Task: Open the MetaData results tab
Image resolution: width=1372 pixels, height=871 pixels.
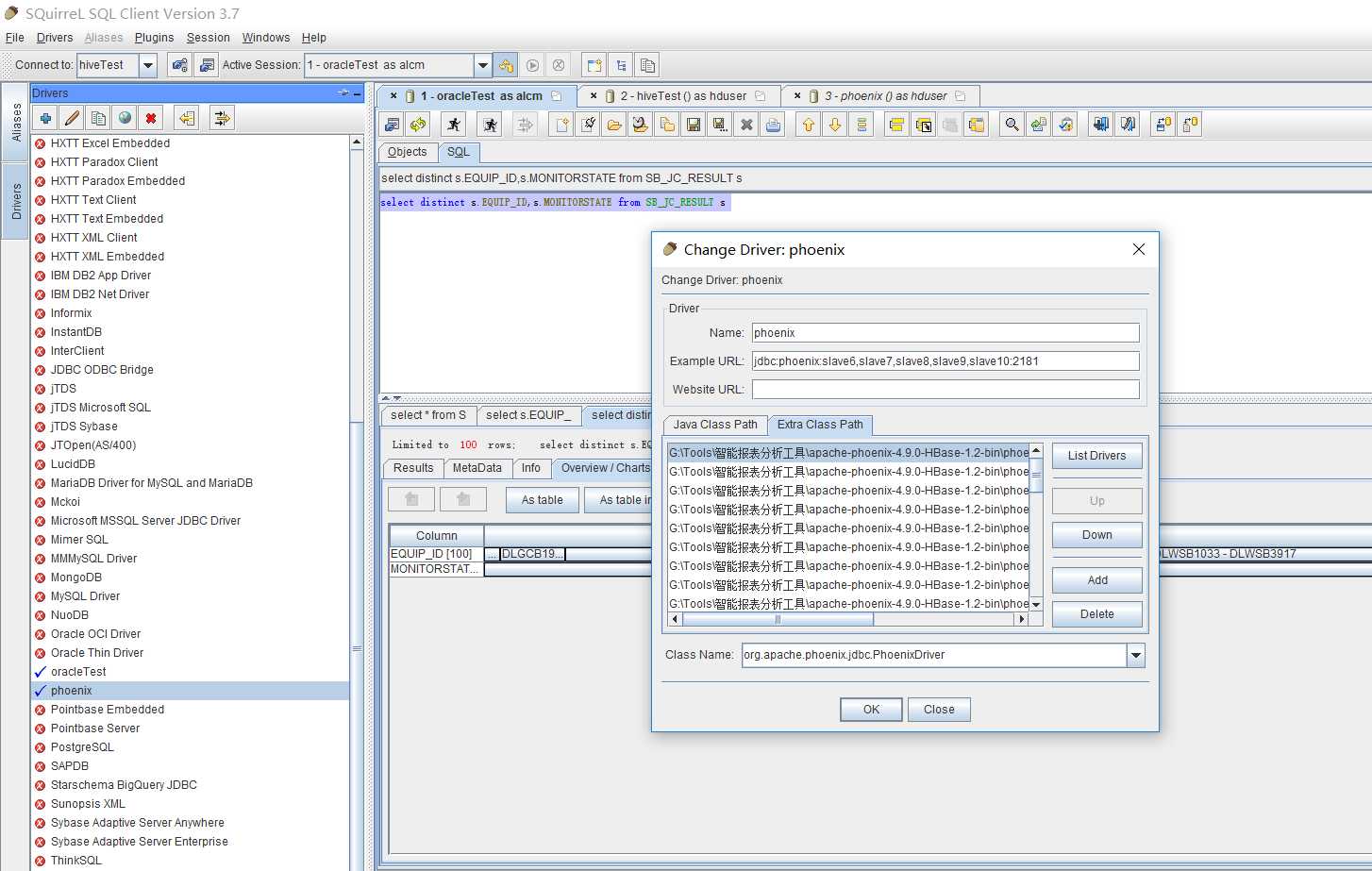Action: tap(477, 468)
